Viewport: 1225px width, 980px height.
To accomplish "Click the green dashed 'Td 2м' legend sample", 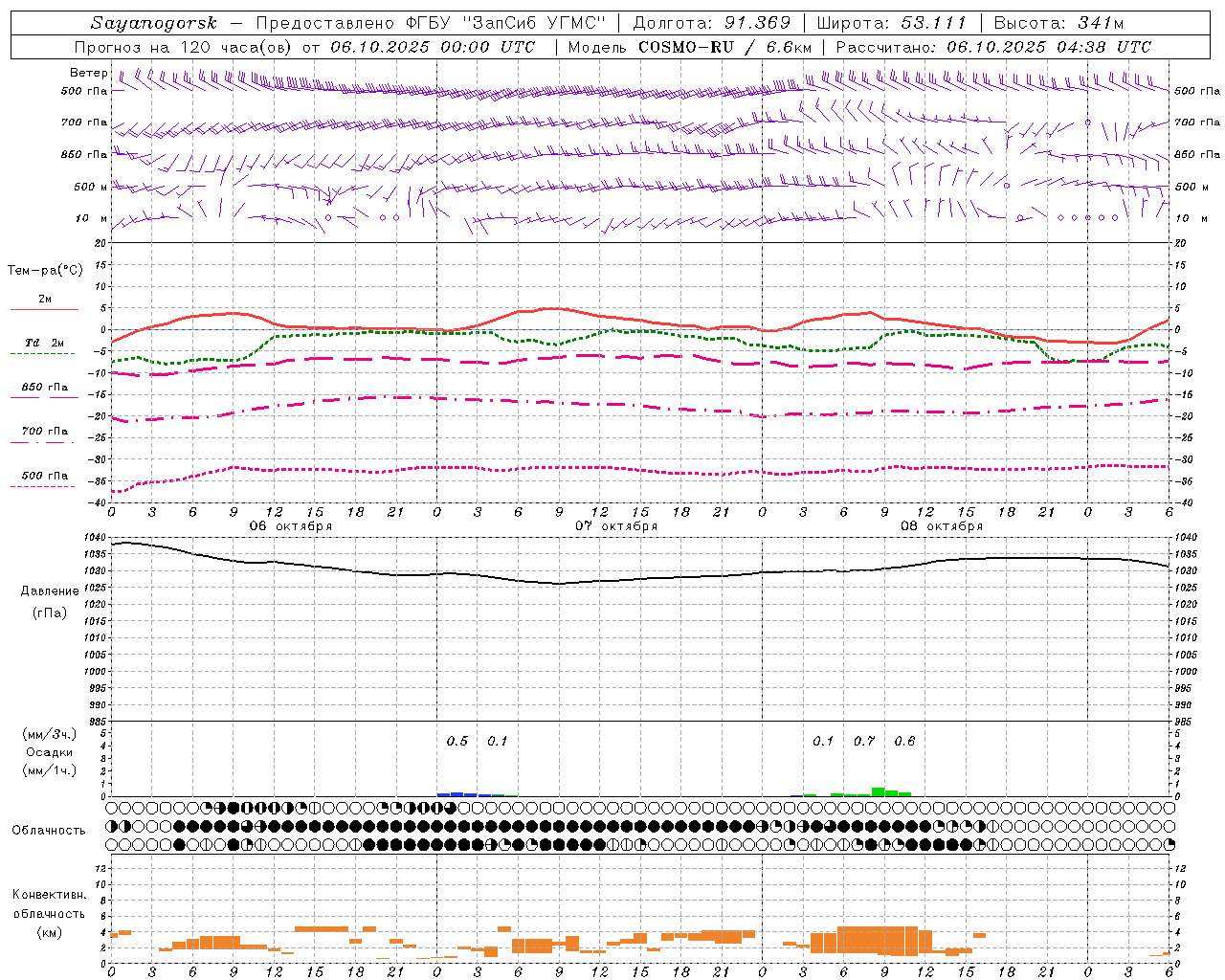I will [x=42, y=353].
